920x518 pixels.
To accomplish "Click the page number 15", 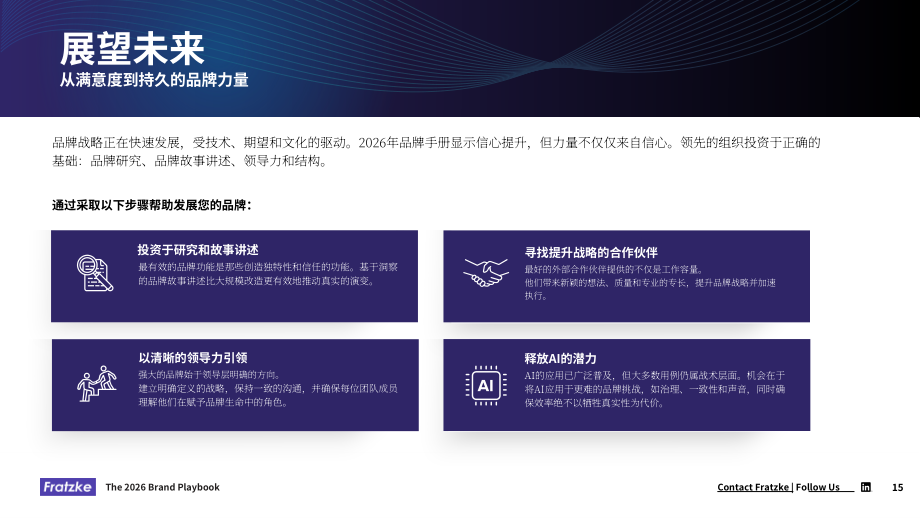I will pyautogui.click(x=897, y=487).
